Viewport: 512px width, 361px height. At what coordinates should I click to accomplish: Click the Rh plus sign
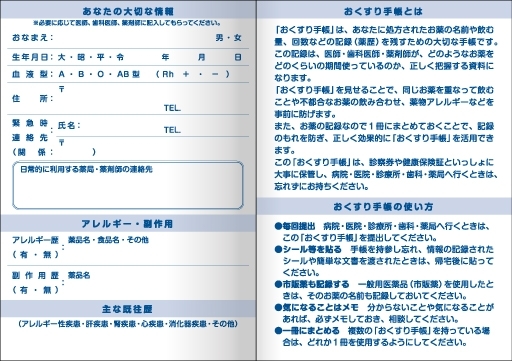tap(186, 74)
